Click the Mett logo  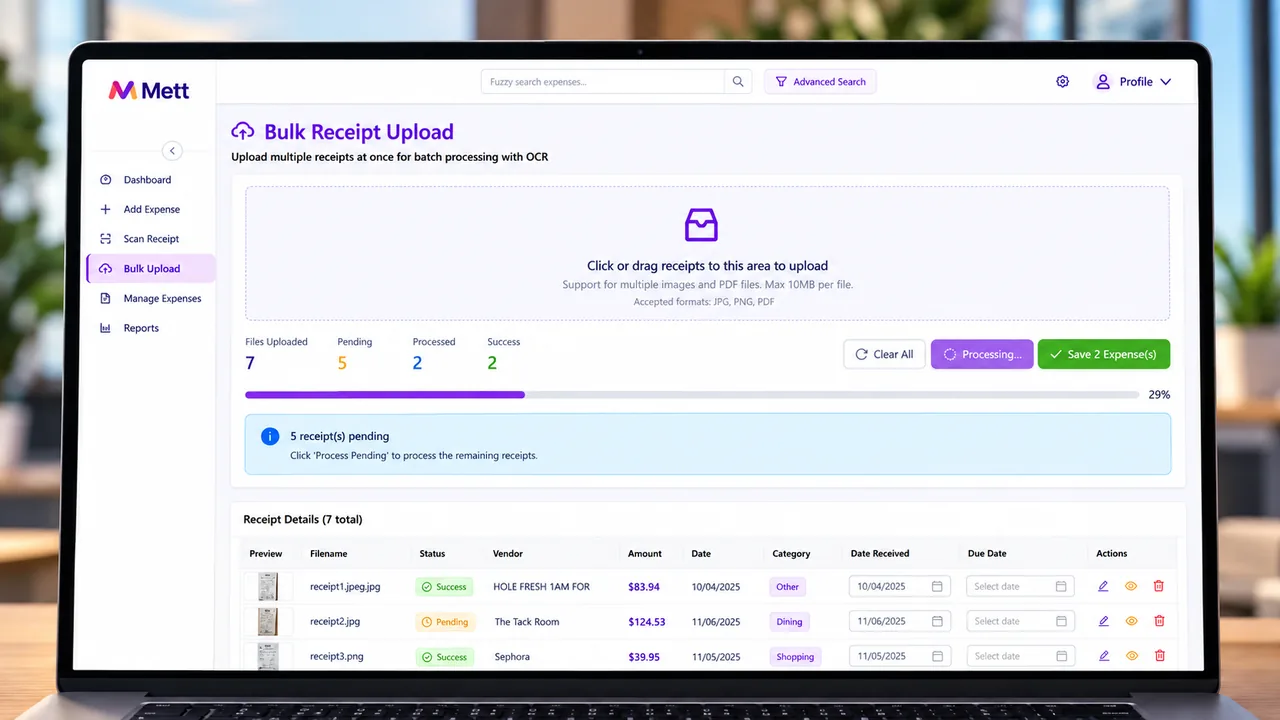(x=149, y=90)
